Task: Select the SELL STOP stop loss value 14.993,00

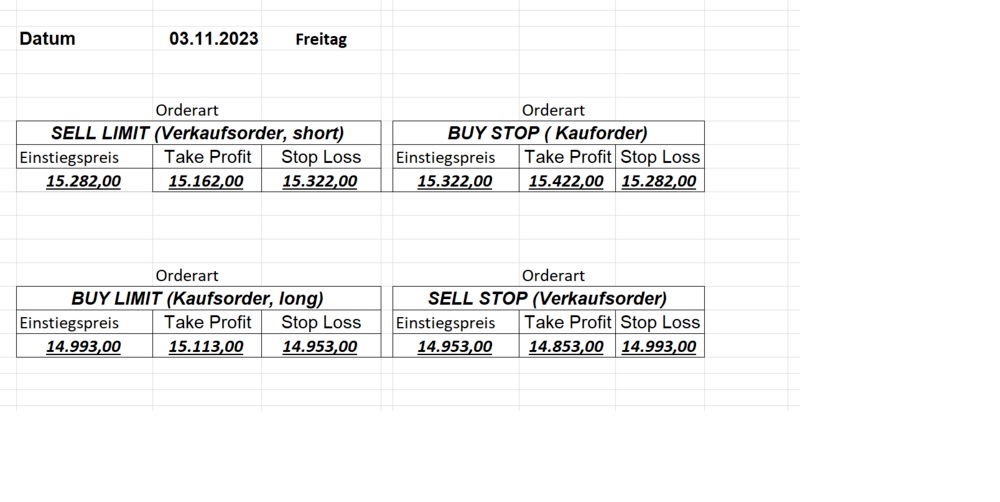Action: 659,346
